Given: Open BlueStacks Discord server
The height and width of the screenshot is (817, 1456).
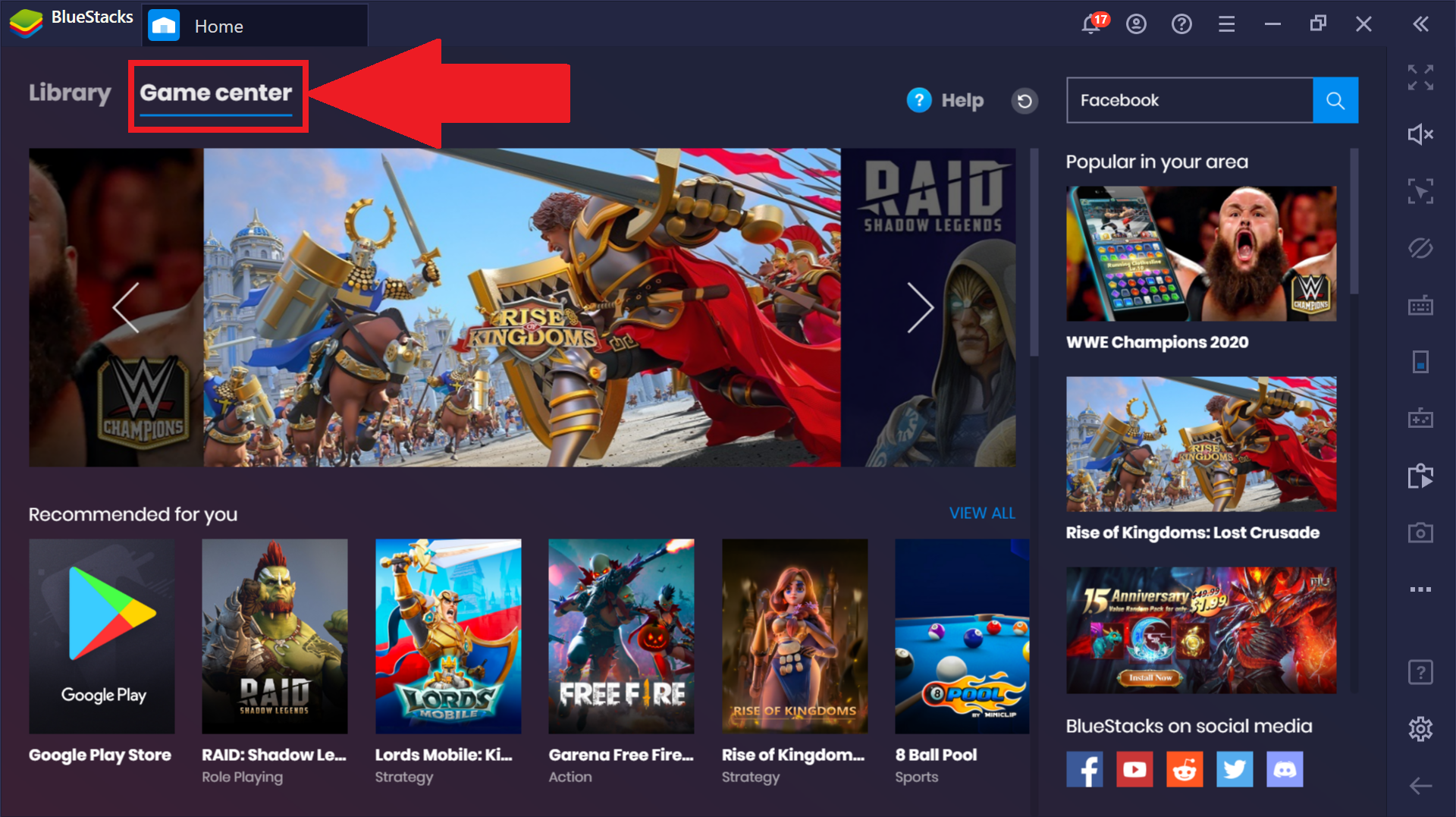Looking at the screenshot, I should tap(1285, 769).
